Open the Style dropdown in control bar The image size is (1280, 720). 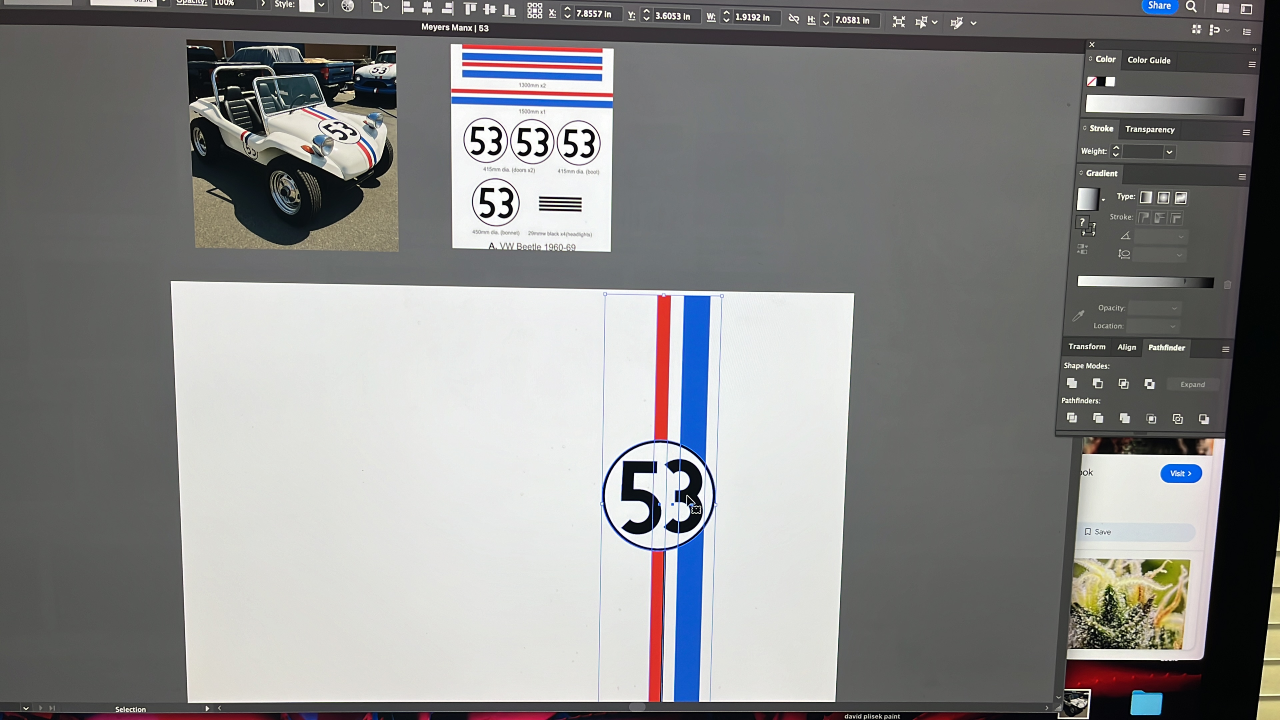tap(321, 5)
